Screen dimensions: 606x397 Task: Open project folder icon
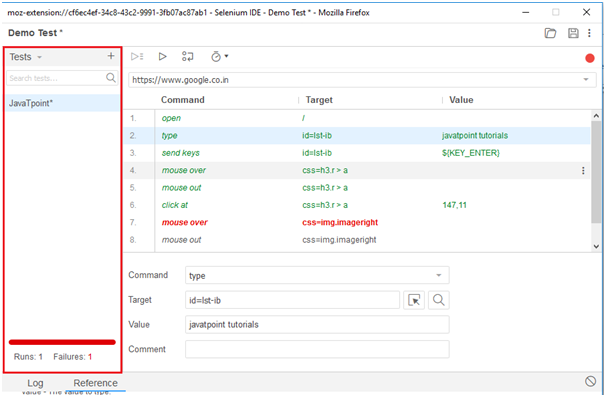(550, 33)
